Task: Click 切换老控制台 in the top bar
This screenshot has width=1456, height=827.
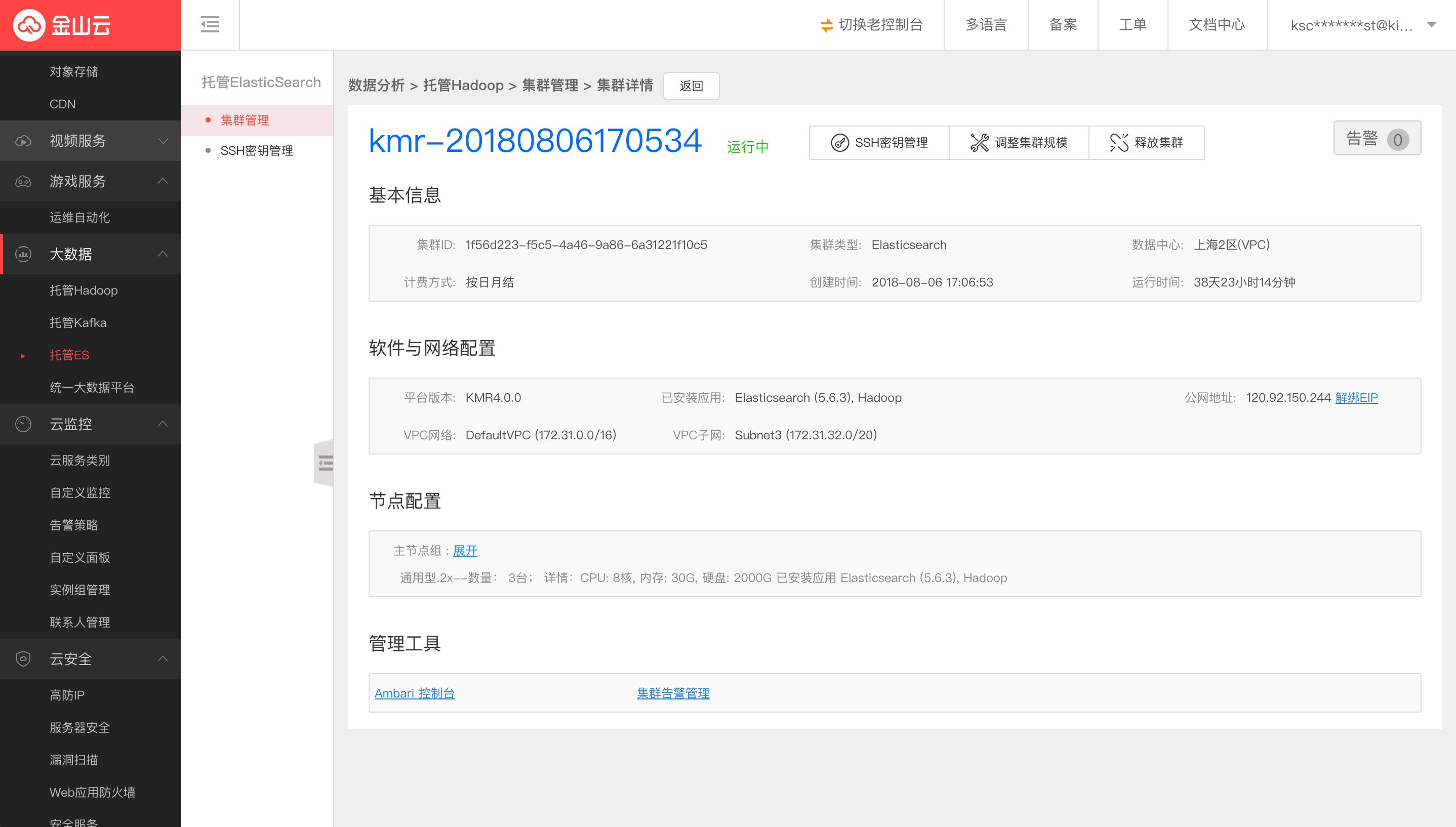Action: pyautogui.click(x=872, y=25)
